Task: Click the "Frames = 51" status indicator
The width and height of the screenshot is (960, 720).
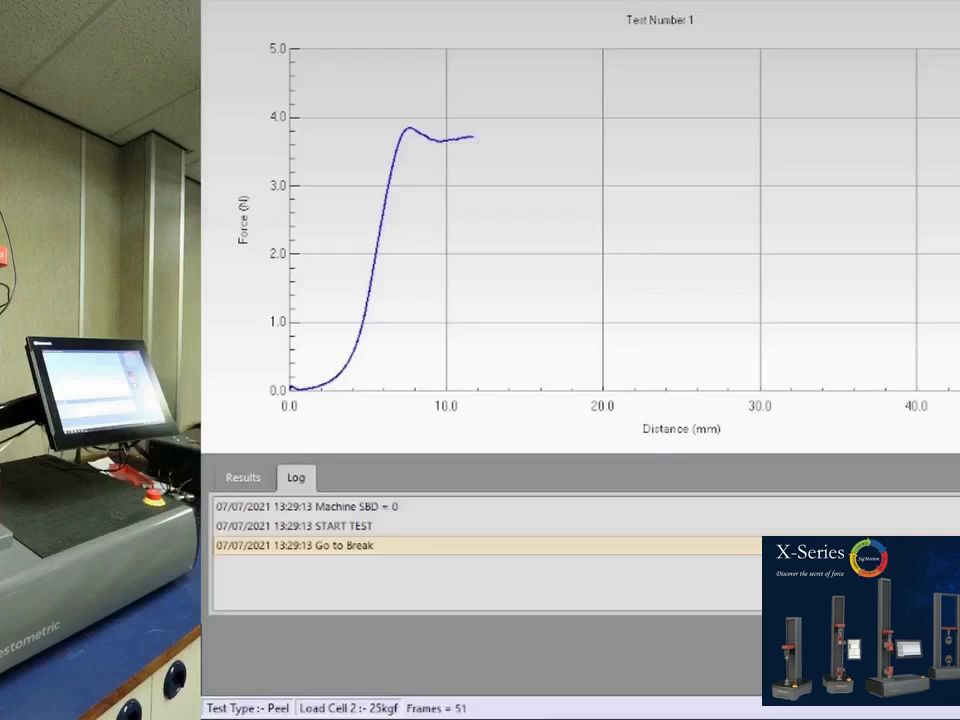Action: 436,708
